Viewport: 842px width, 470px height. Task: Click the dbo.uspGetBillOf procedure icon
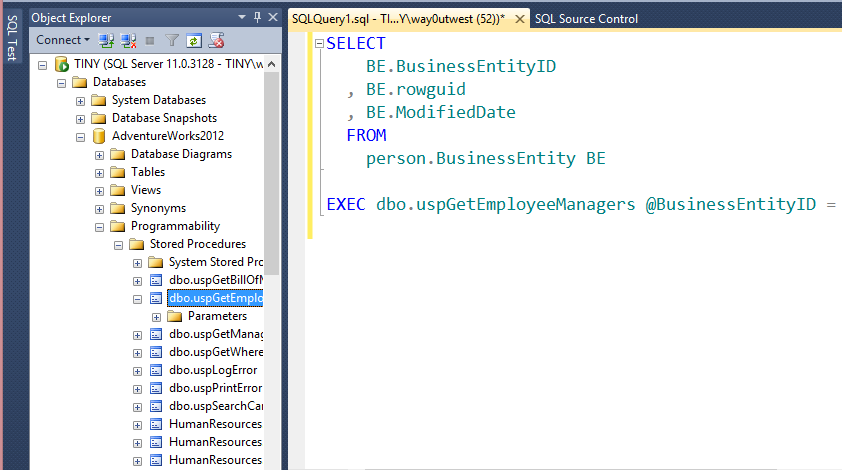pyautogui.click(x=156, y=280)
